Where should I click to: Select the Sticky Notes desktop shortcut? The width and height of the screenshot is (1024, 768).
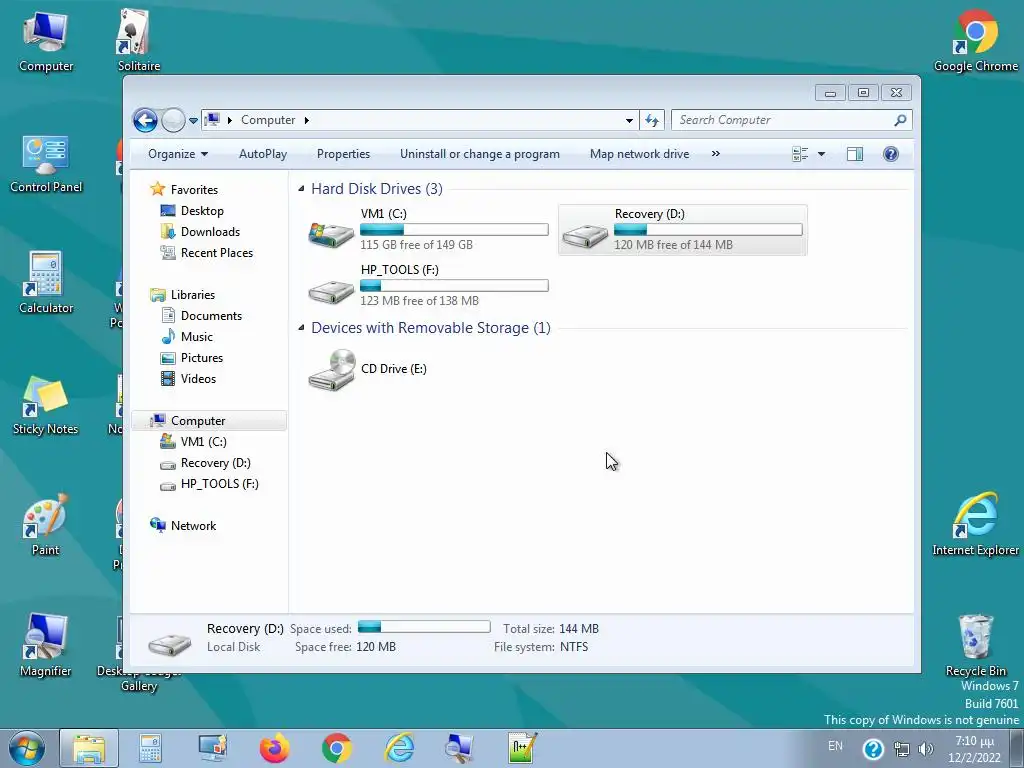pos(46,405)
